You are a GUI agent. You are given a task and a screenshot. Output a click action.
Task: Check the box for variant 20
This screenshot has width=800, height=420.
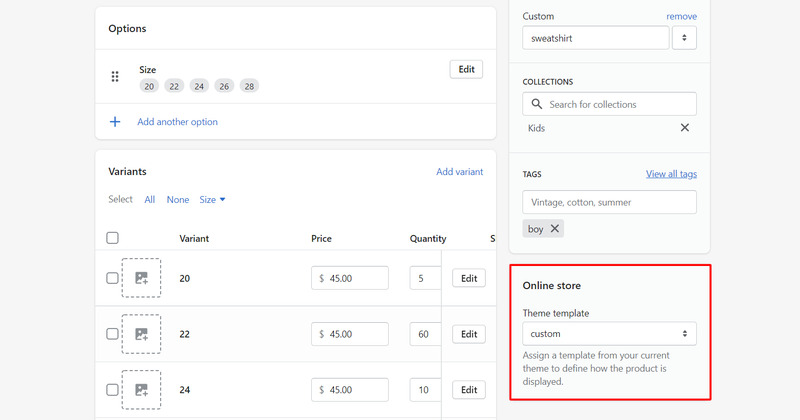[x=112, y=278]
